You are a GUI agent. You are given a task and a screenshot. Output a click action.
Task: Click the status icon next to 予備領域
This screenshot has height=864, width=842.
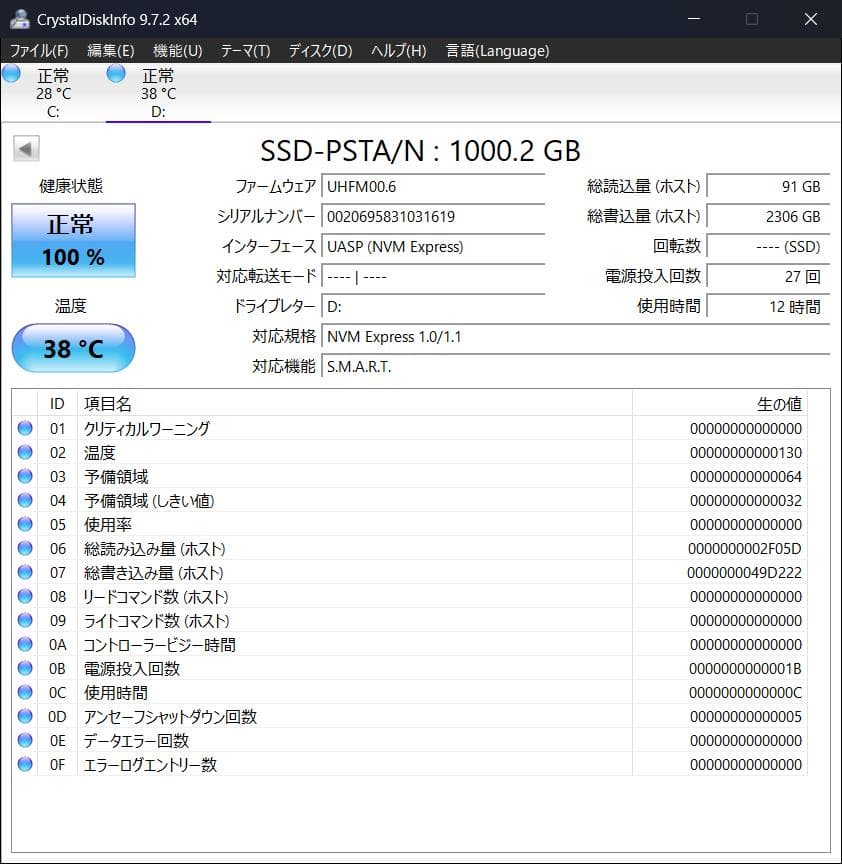[24, 476]
